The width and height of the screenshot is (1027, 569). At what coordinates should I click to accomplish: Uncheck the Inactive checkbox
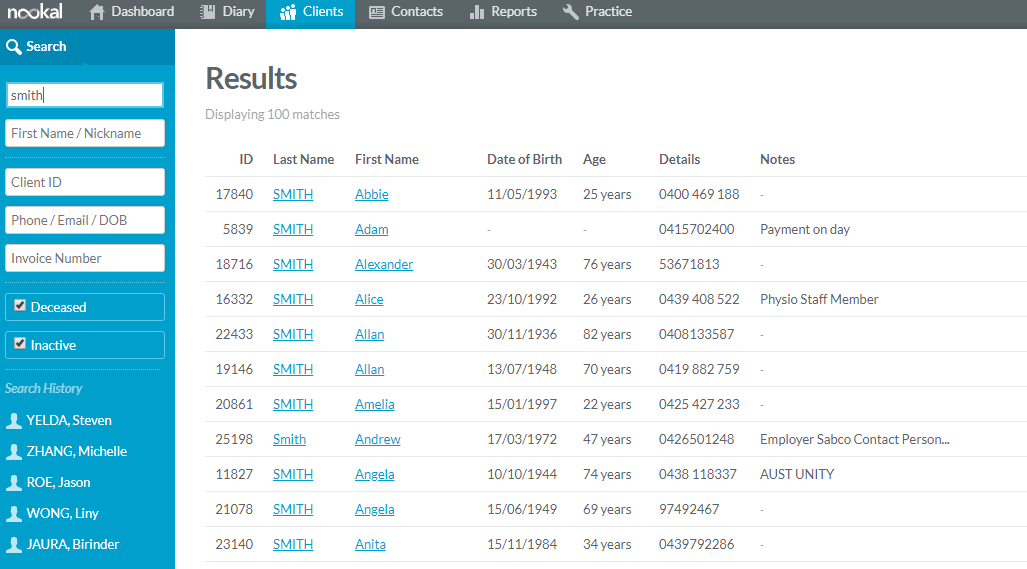(x=20, y=344)
